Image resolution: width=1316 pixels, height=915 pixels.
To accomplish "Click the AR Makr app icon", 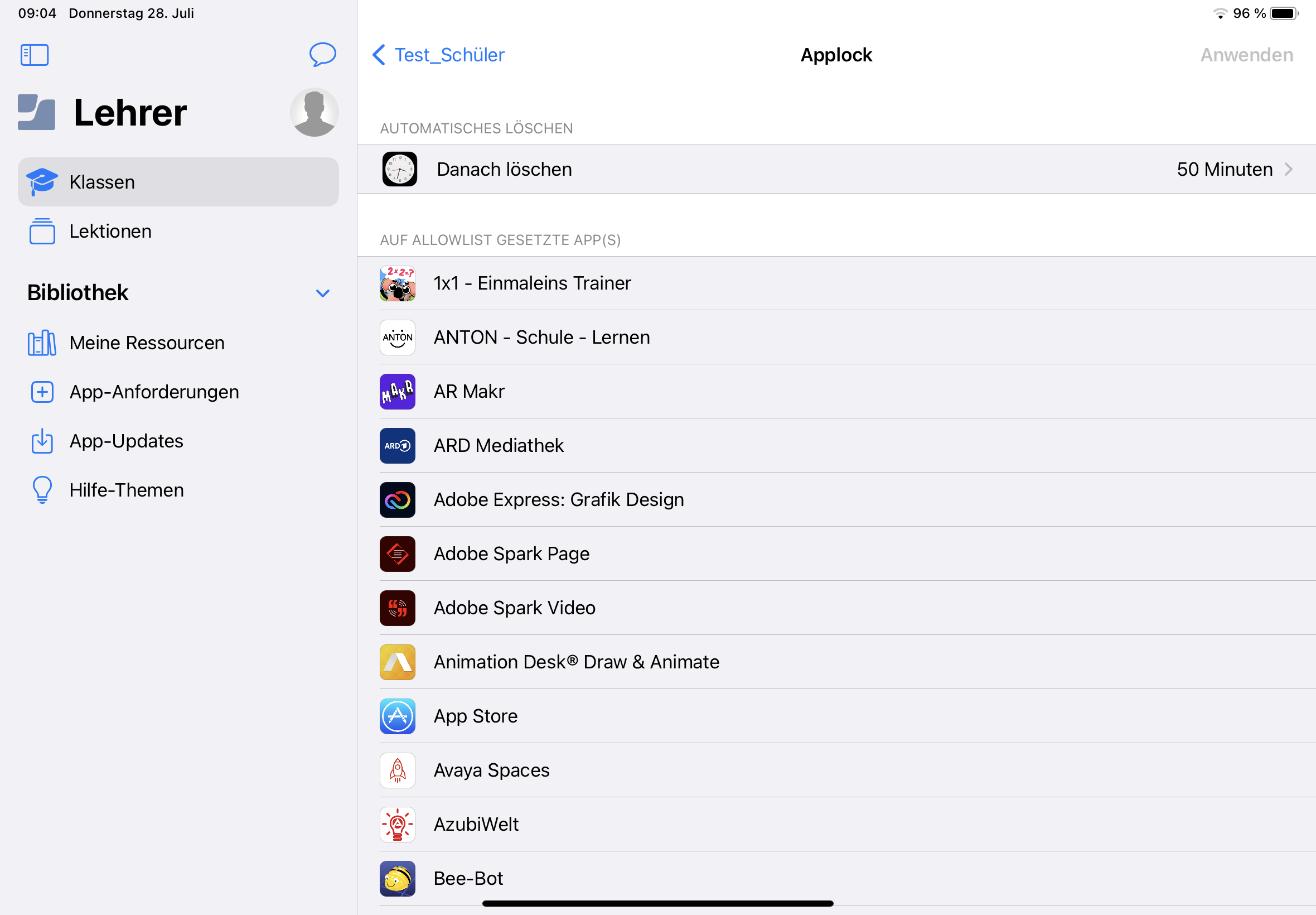I will pos(397,392).
